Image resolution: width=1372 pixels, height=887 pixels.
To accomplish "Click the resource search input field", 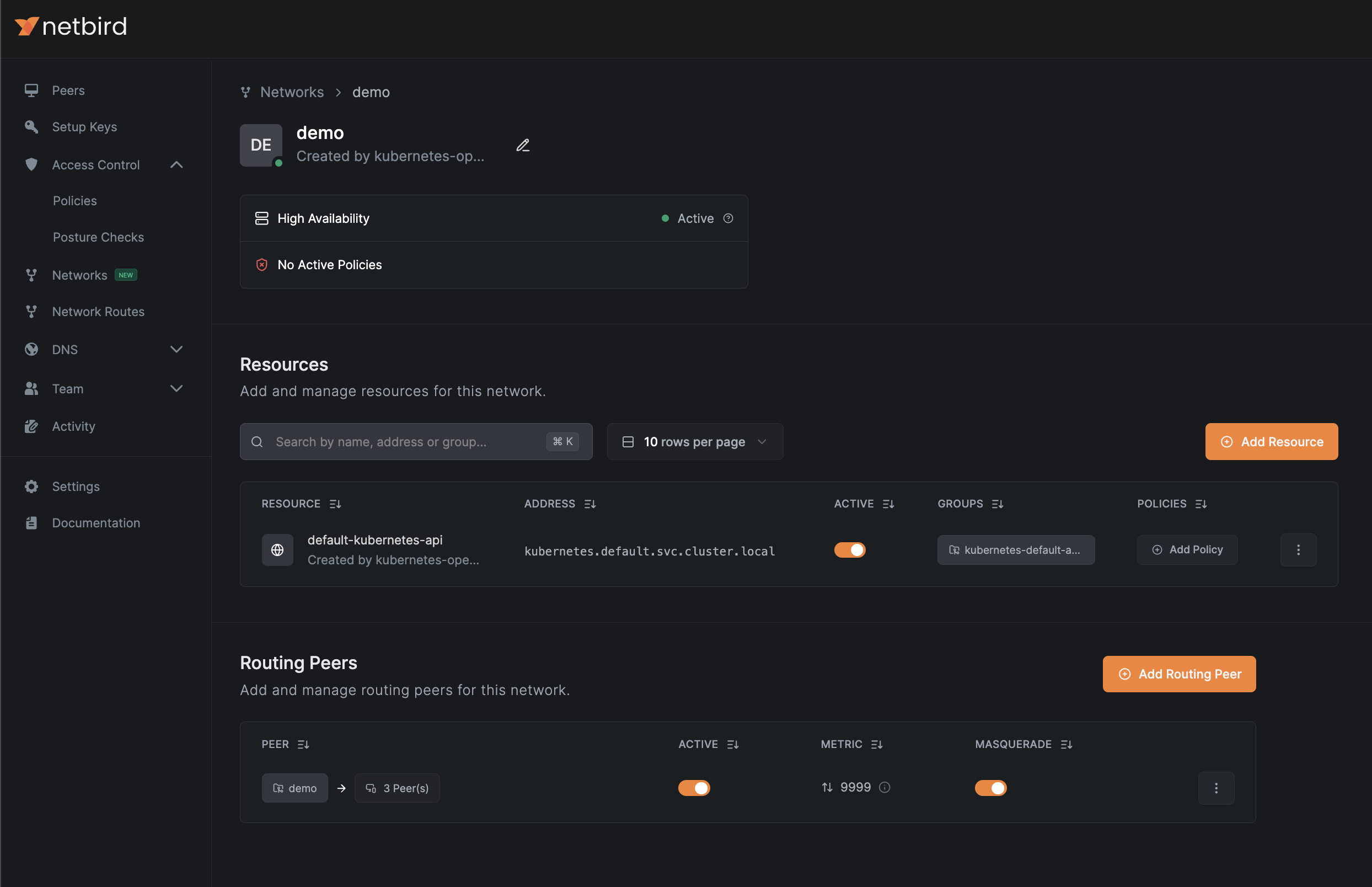I will 403,442.
